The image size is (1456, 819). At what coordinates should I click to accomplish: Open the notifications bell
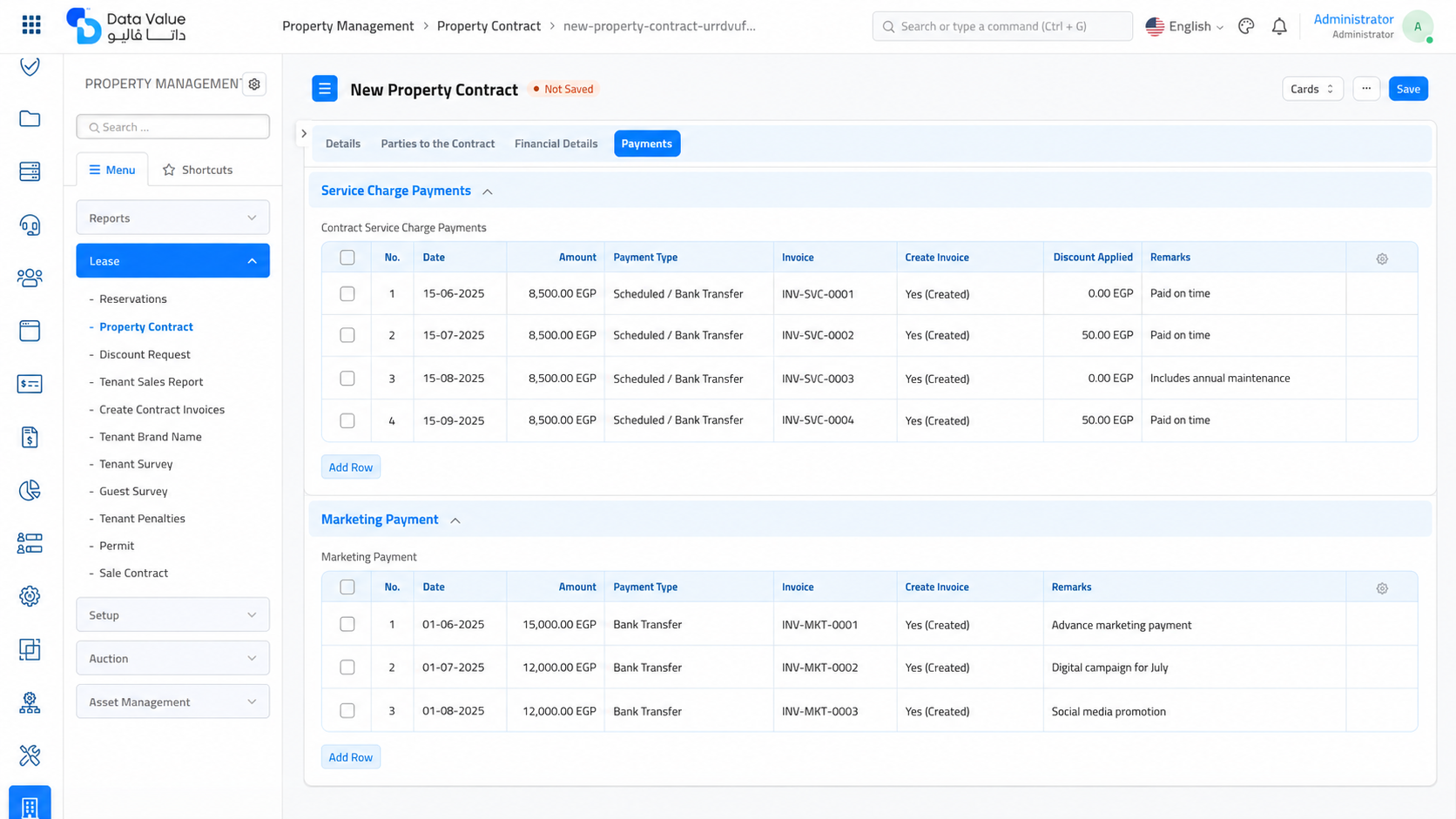tap(1279, 26)
